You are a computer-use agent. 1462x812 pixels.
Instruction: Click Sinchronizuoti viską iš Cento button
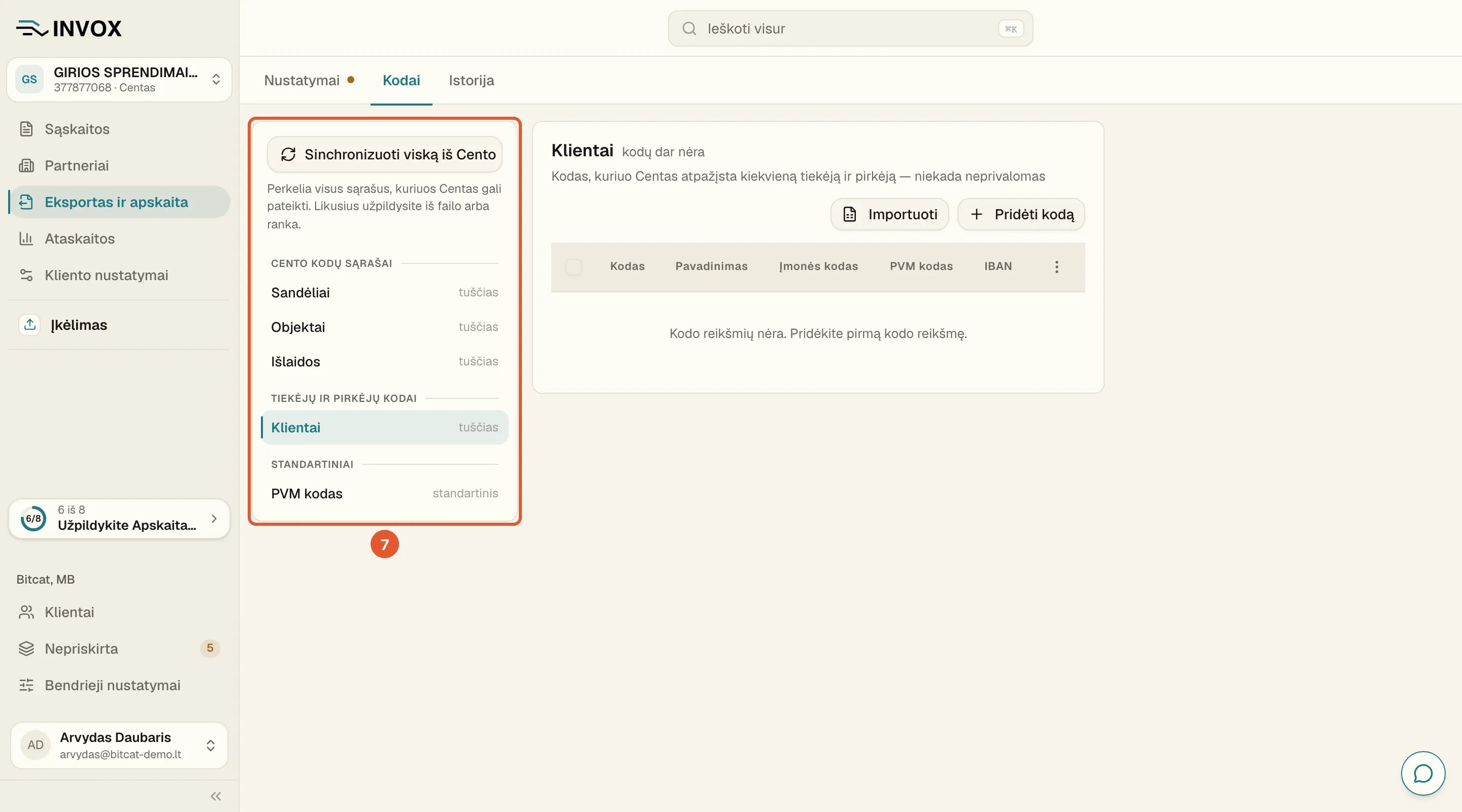pos(385,154)
